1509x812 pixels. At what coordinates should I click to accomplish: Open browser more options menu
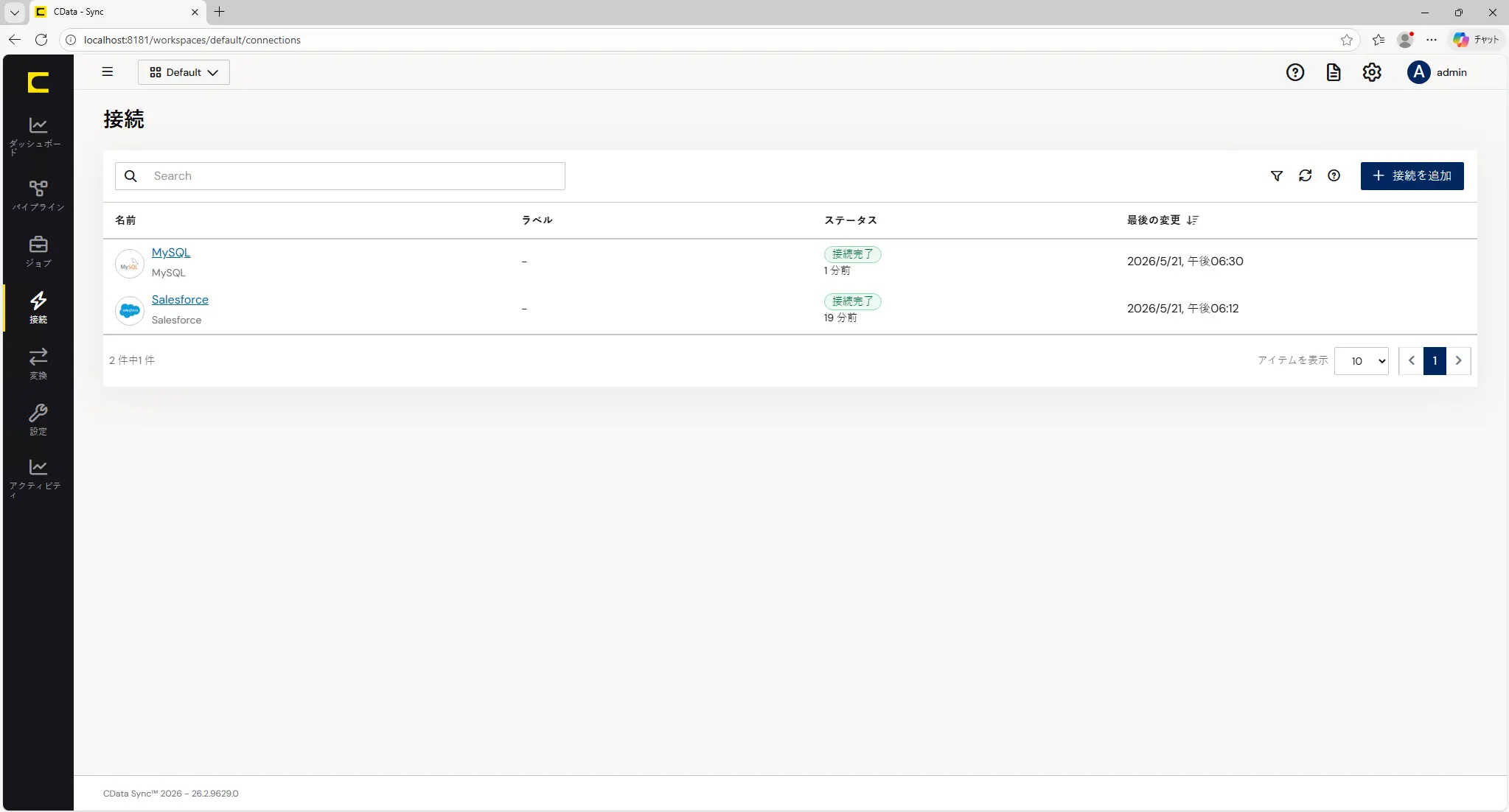pyautogui.click(x=1432, y=40)
